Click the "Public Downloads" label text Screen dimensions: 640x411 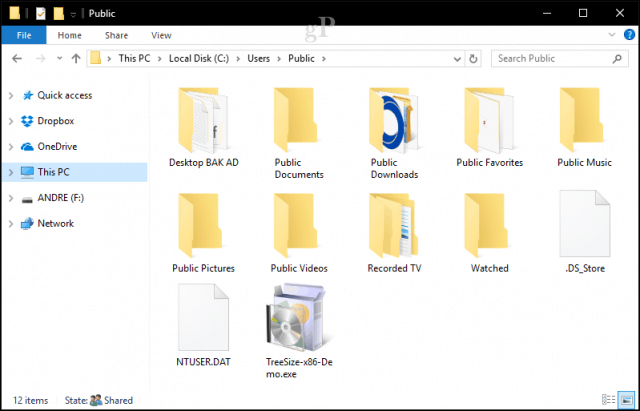pos(394,169)
